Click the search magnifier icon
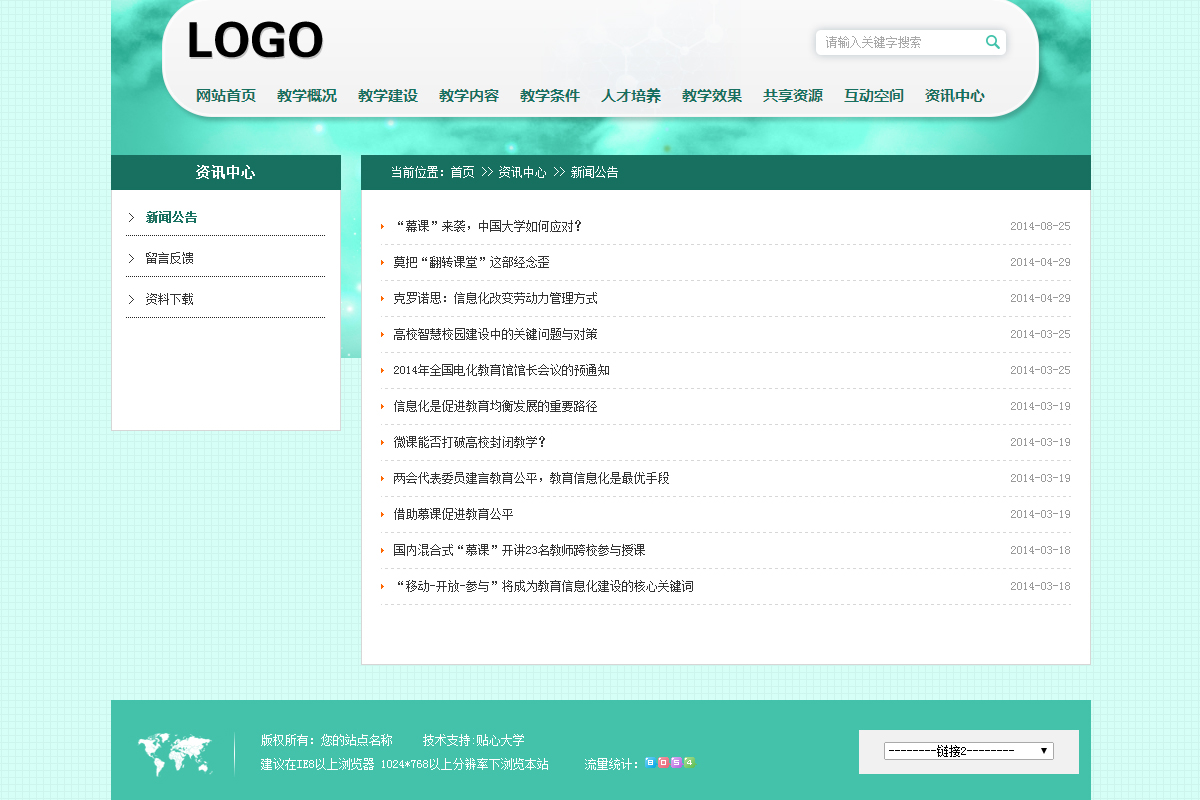Viewport: 1200px width, 800px height. coord(992,42)
